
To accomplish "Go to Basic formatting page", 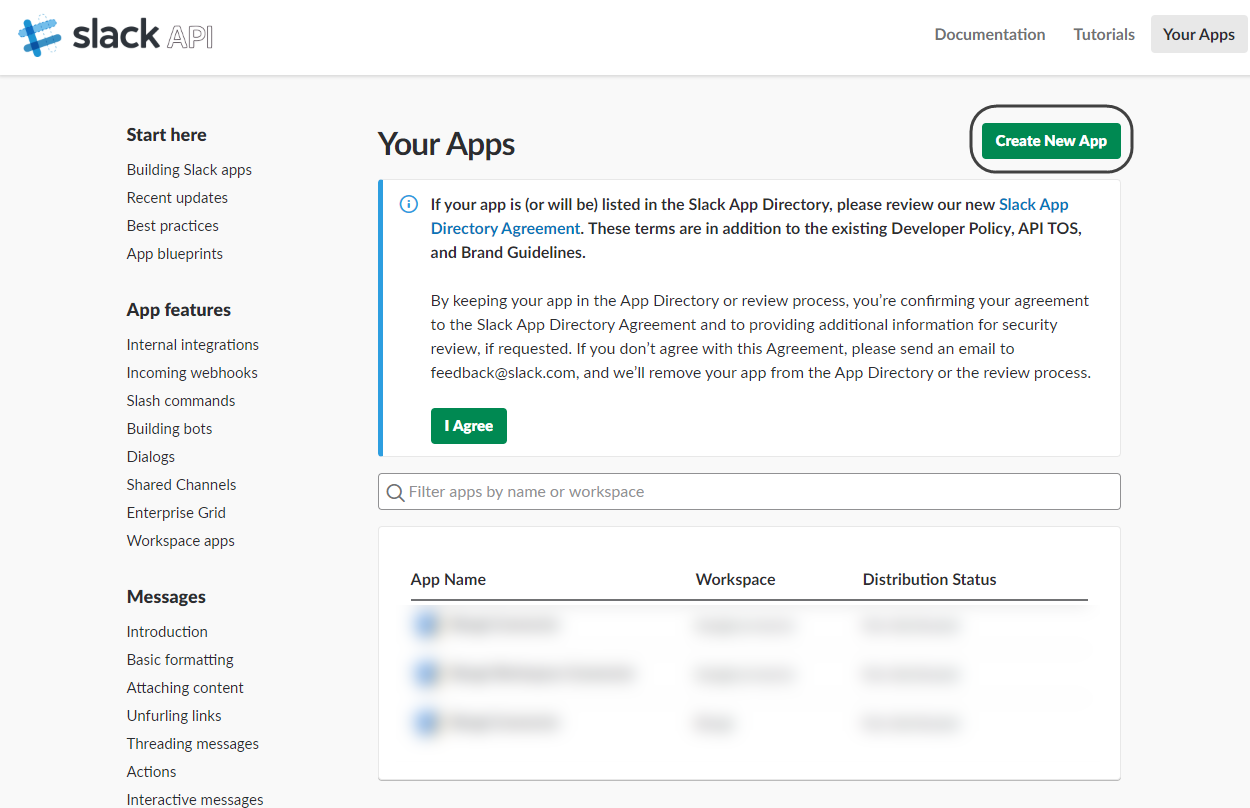I will click(x=180, y=660).
